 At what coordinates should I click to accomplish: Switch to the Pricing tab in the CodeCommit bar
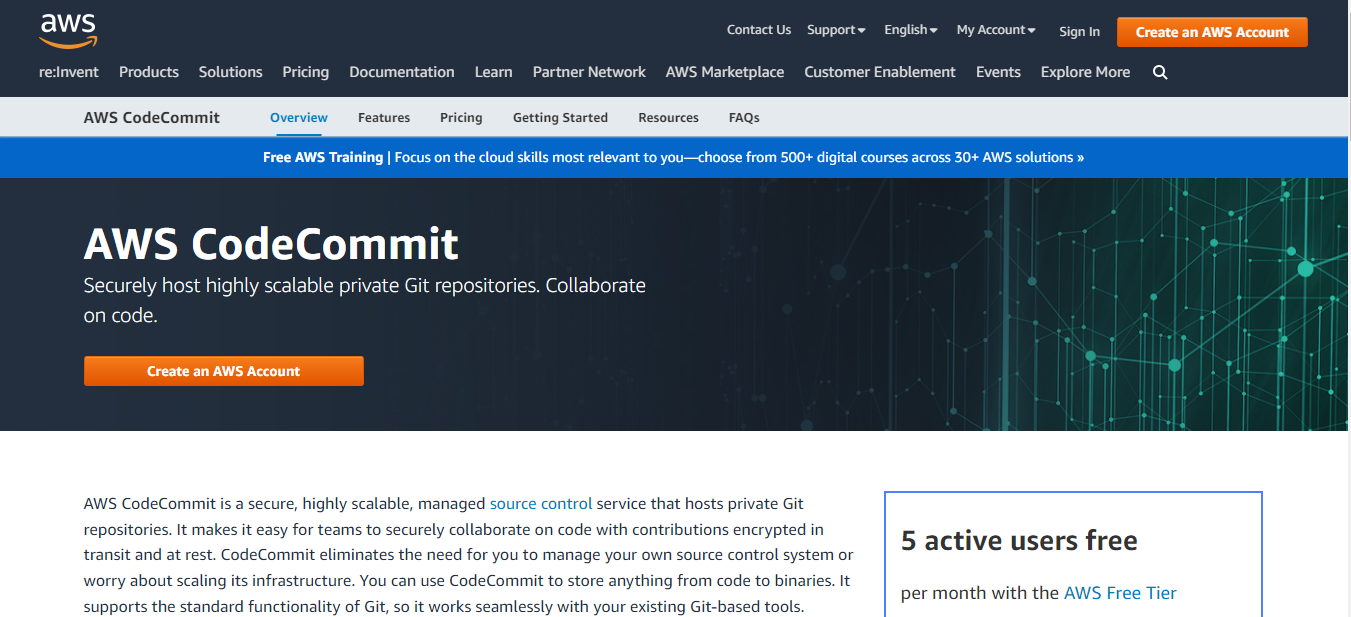click(x=461, y=117)
